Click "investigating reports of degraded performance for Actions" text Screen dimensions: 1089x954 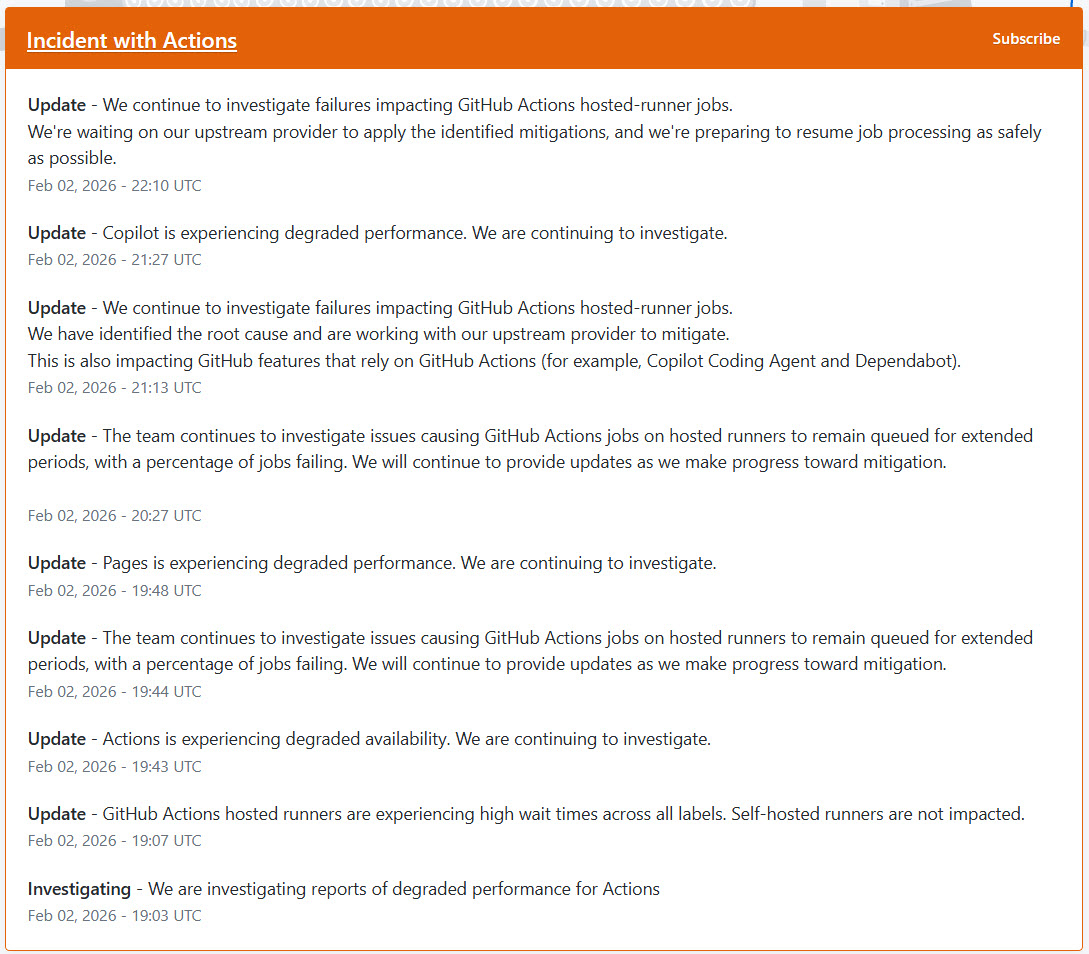click(x=404, y=889)
